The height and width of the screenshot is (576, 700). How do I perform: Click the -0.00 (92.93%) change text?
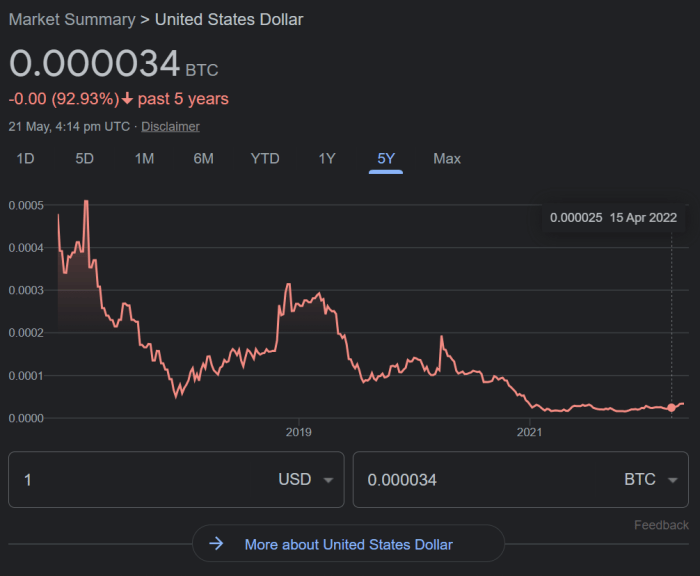(x=64, y=99)
